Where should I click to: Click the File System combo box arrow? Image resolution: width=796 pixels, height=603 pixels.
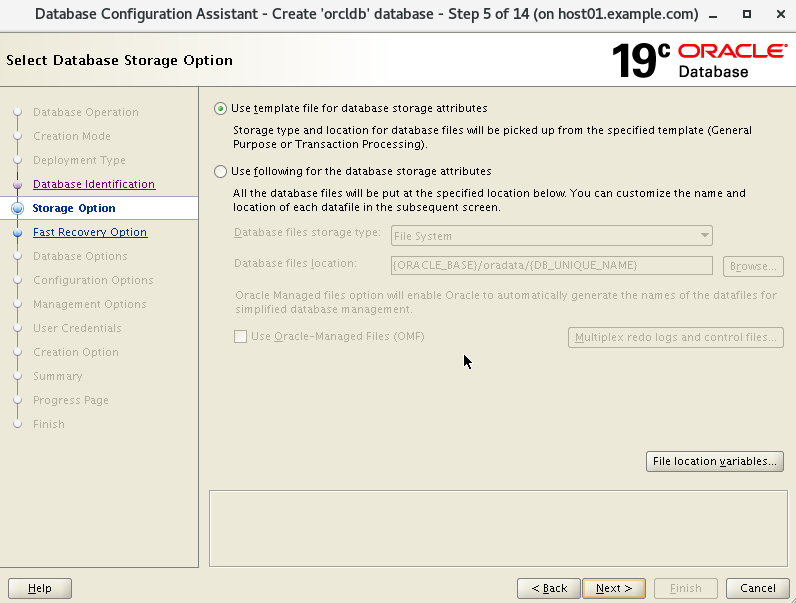[705, 236]
